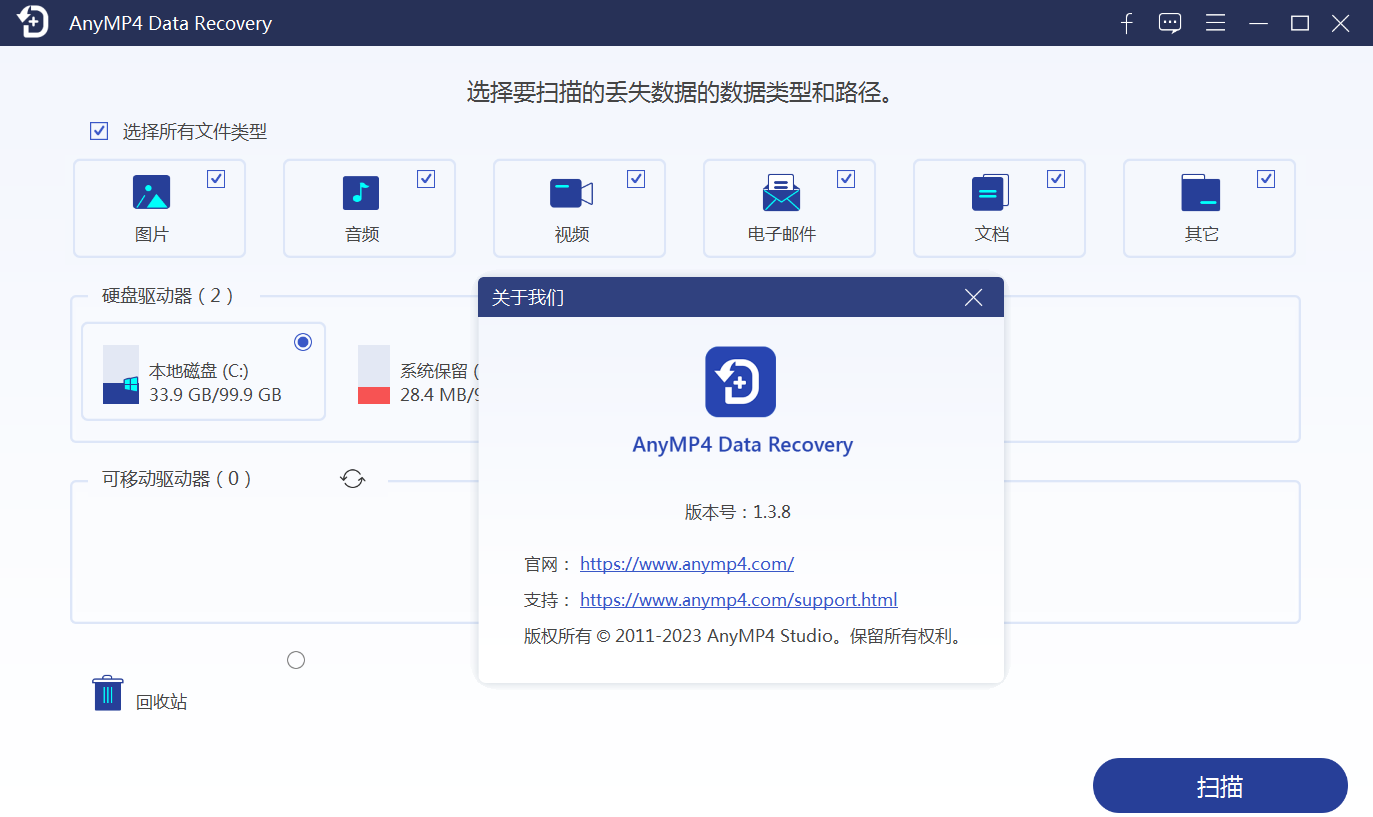Uncheck the 音频 file type checkbox
The height and width of the screenshot is (817, 1373).
coord(426,179)
